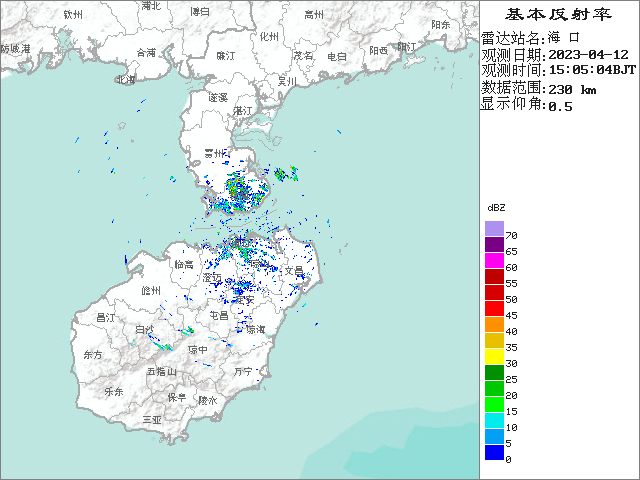The image size is (640, 480).
Task: Select the legend swatch labeled 50
Action: coord(494,292)
